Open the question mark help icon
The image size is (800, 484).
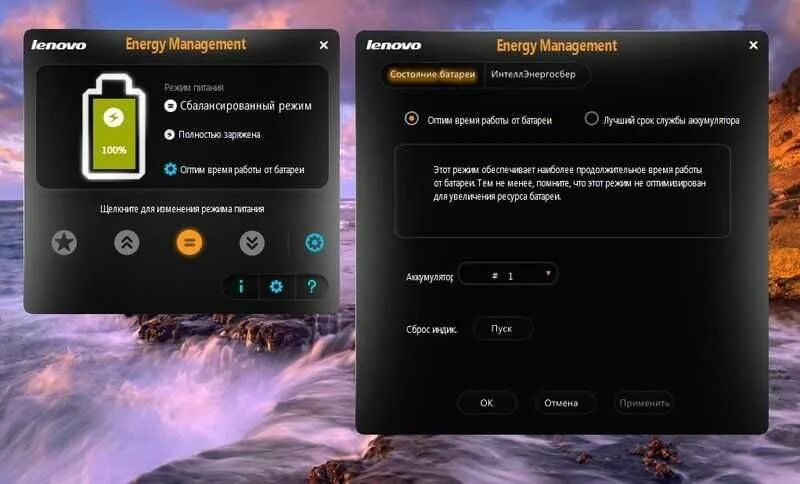tap(311, 287)
